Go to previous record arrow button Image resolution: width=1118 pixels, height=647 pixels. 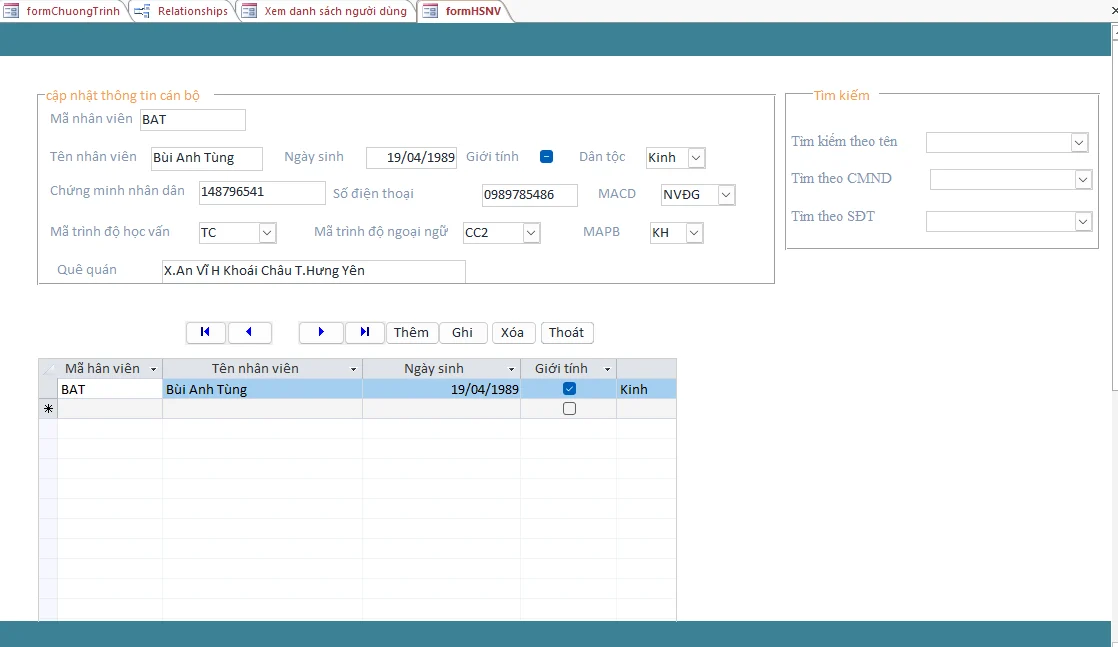[x=249, y=332]
